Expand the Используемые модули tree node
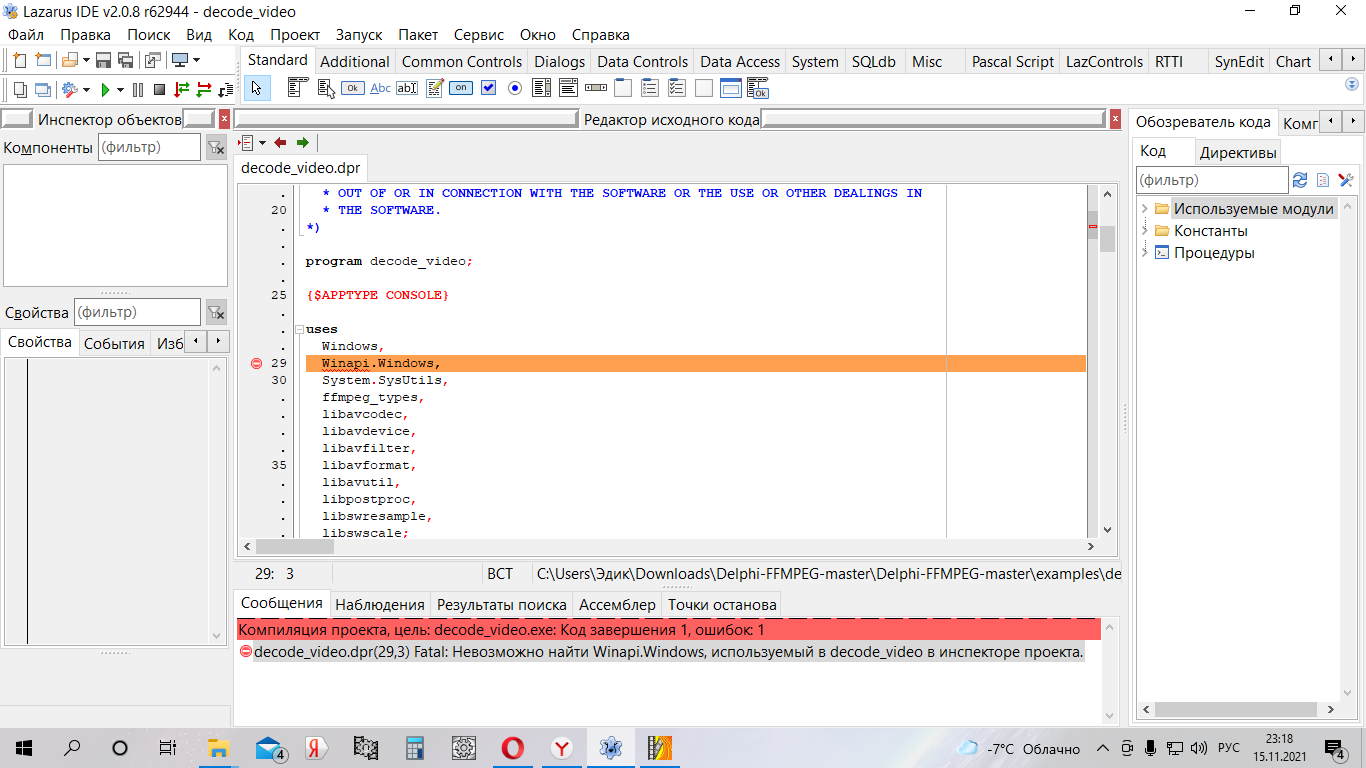The width and height of the screenshot is (1366, 768). click(x=1144, y=209)
